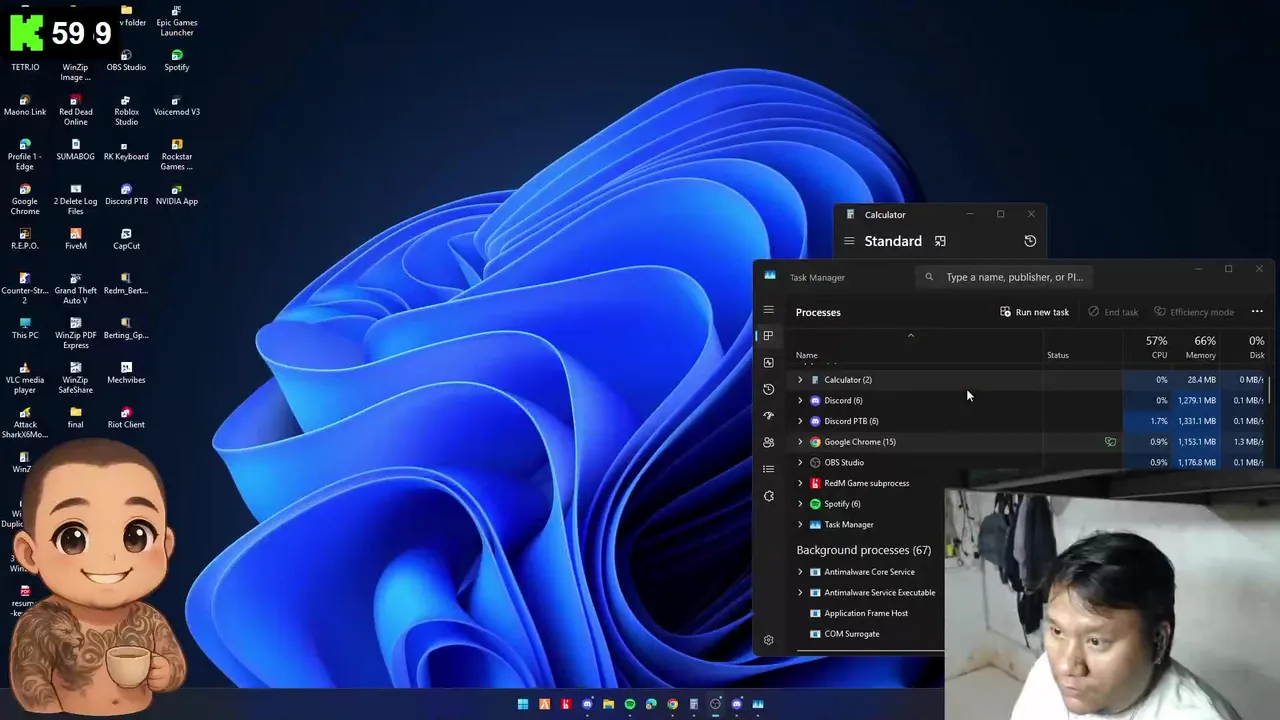Screen dimensions: 1280x720
Task: Open Riot Client desktop shortcut
Action: coord(126,417)
